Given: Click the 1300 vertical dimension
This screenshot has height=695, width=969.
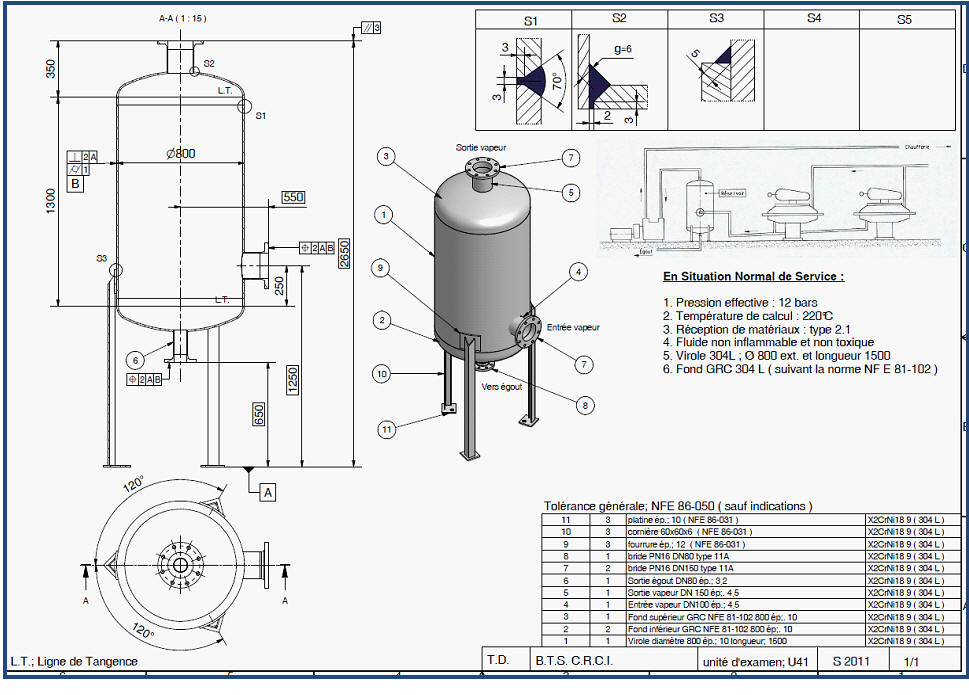Looking at the screenshot, I should point(51,201).
